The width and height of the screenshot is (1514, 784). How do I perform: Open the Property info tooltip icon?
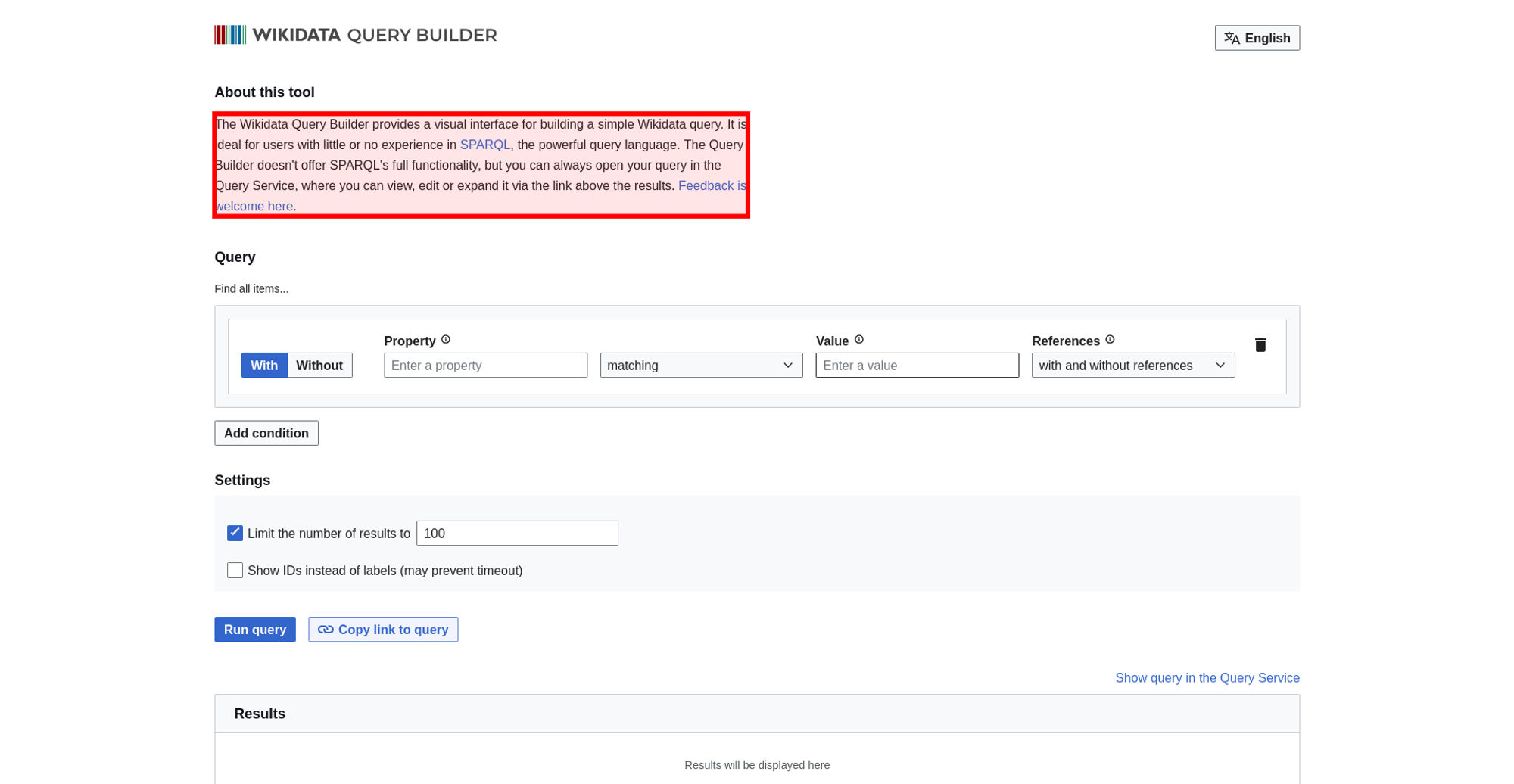[x=446, y=340]
